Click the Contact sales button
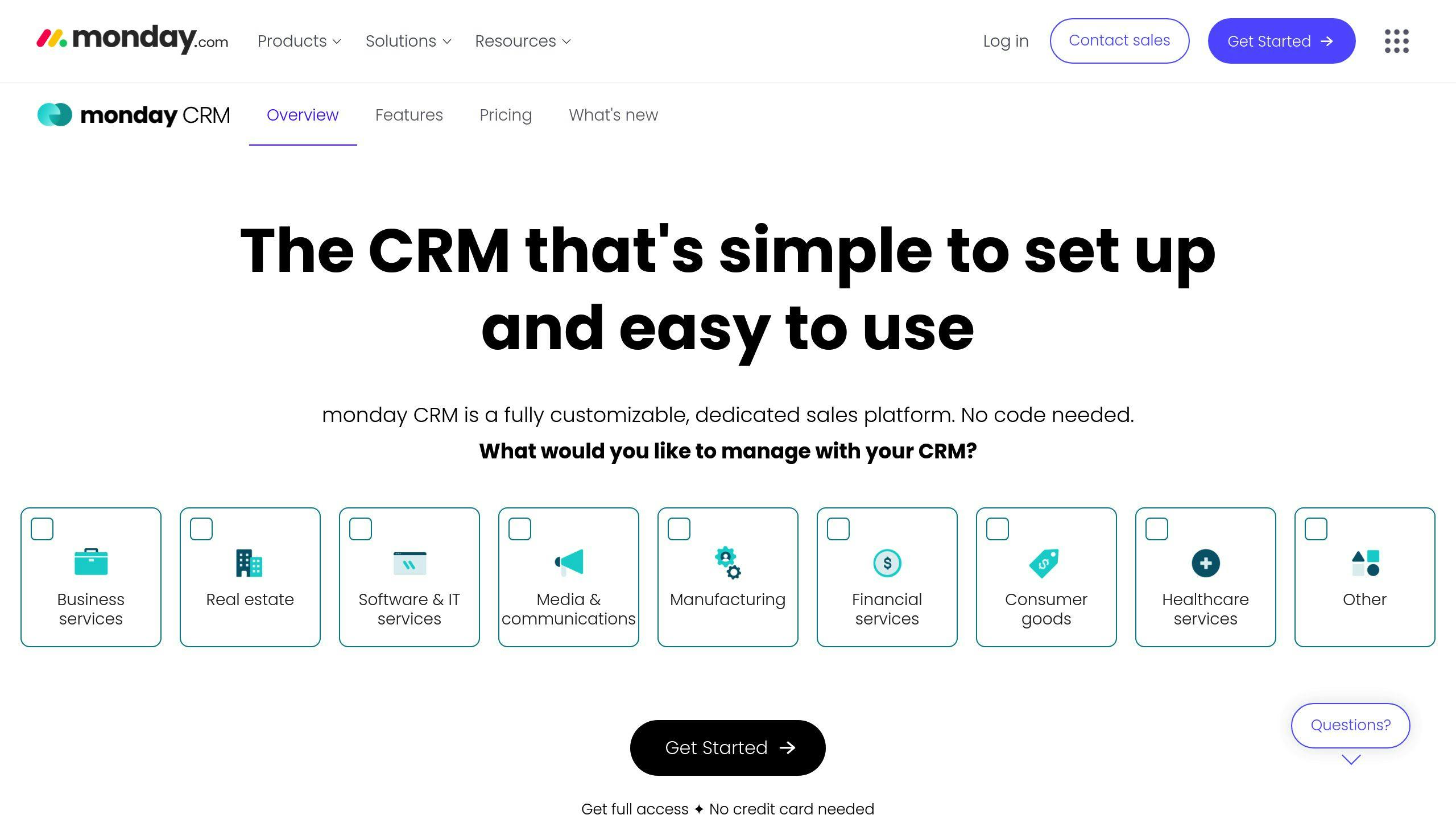Image resolution: width=1456 pixels, height=819 pixels. pyautogui.click(x=1119, y=40)
